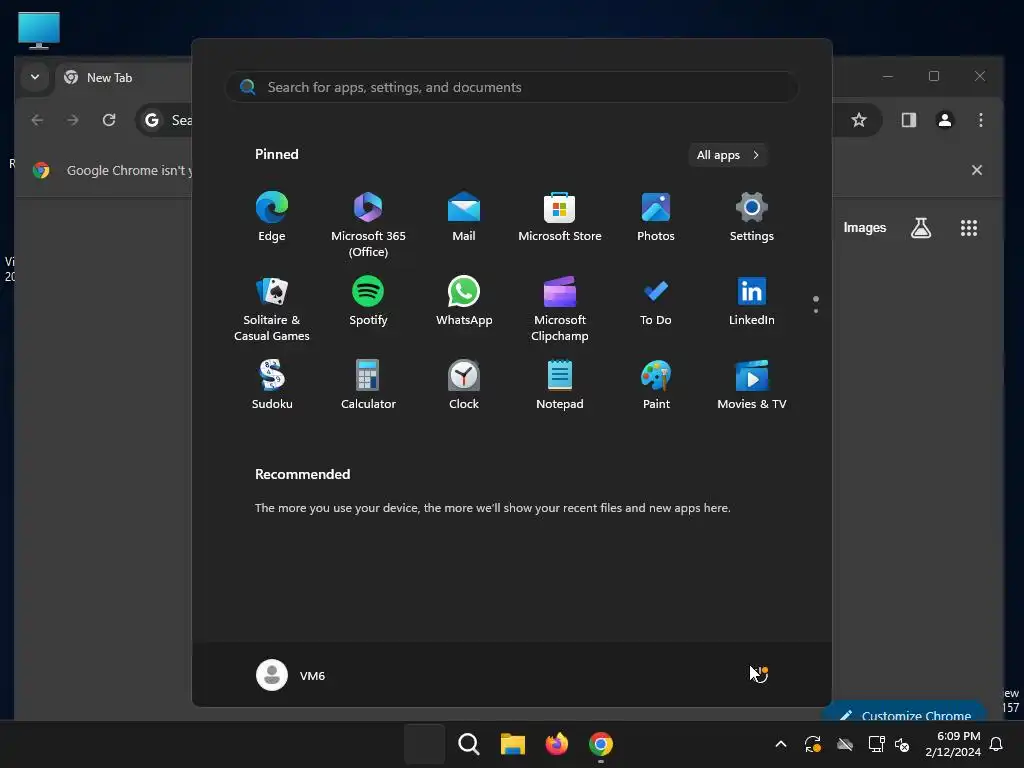Open the Images link in Chrome
Screen dimensions: 1024x768
[x=865, y=228]
